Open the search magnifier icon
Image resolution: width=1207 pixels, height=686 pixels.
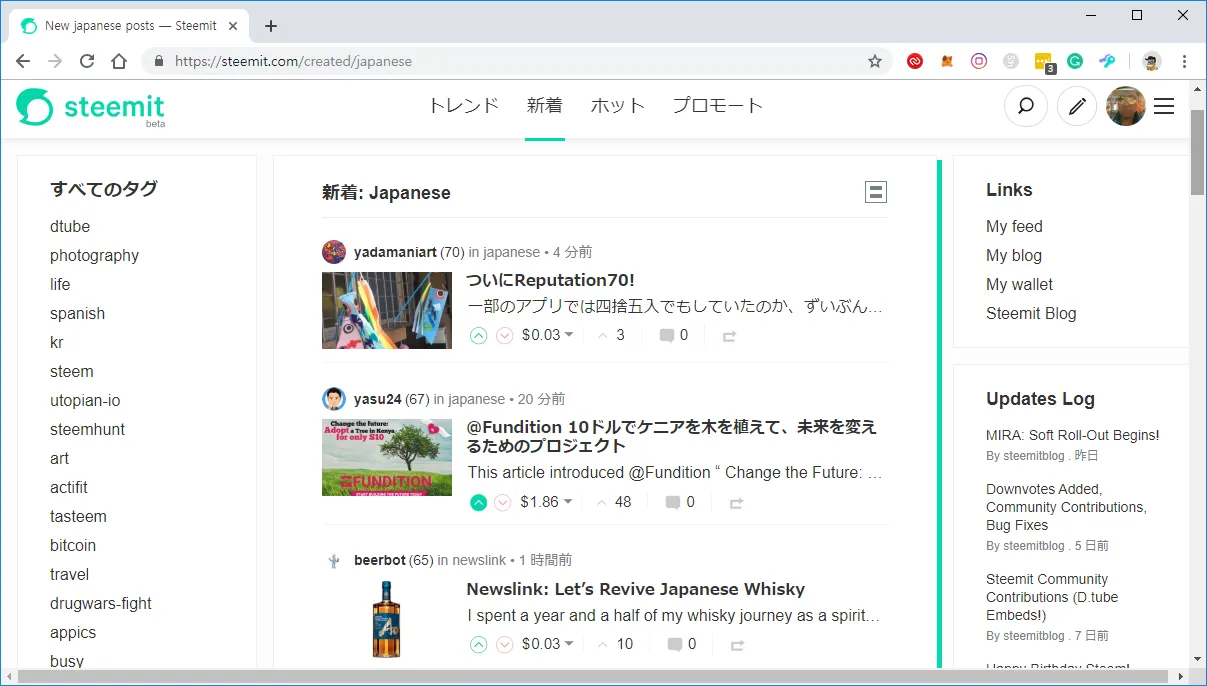[x=1025, y=106]
